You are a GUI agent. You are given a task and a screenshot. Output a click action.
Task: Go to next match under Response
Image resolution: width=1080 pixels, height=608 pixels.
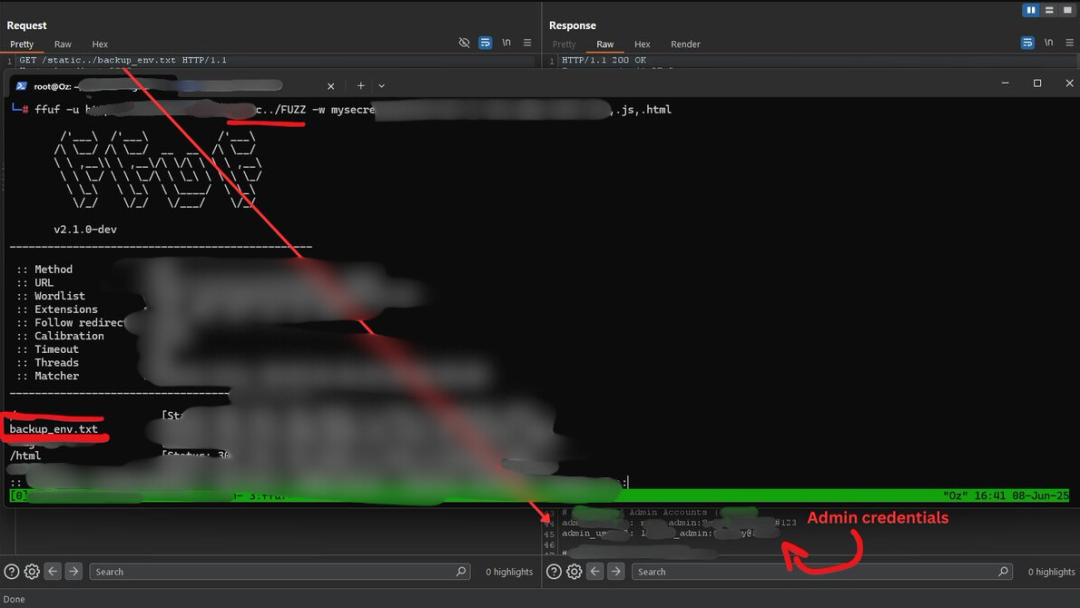pos(616,572)
